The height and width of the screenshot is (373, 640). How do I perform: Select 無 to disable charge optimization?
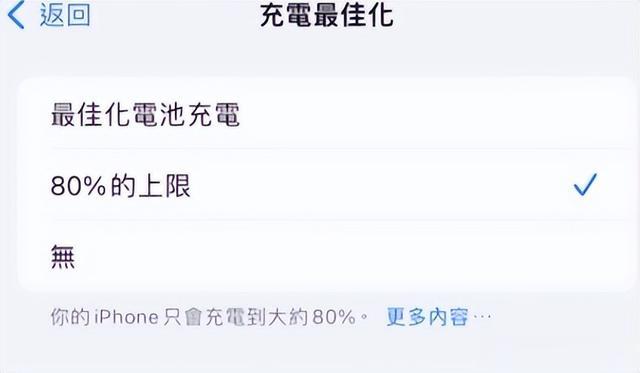[x=322, y=257]
